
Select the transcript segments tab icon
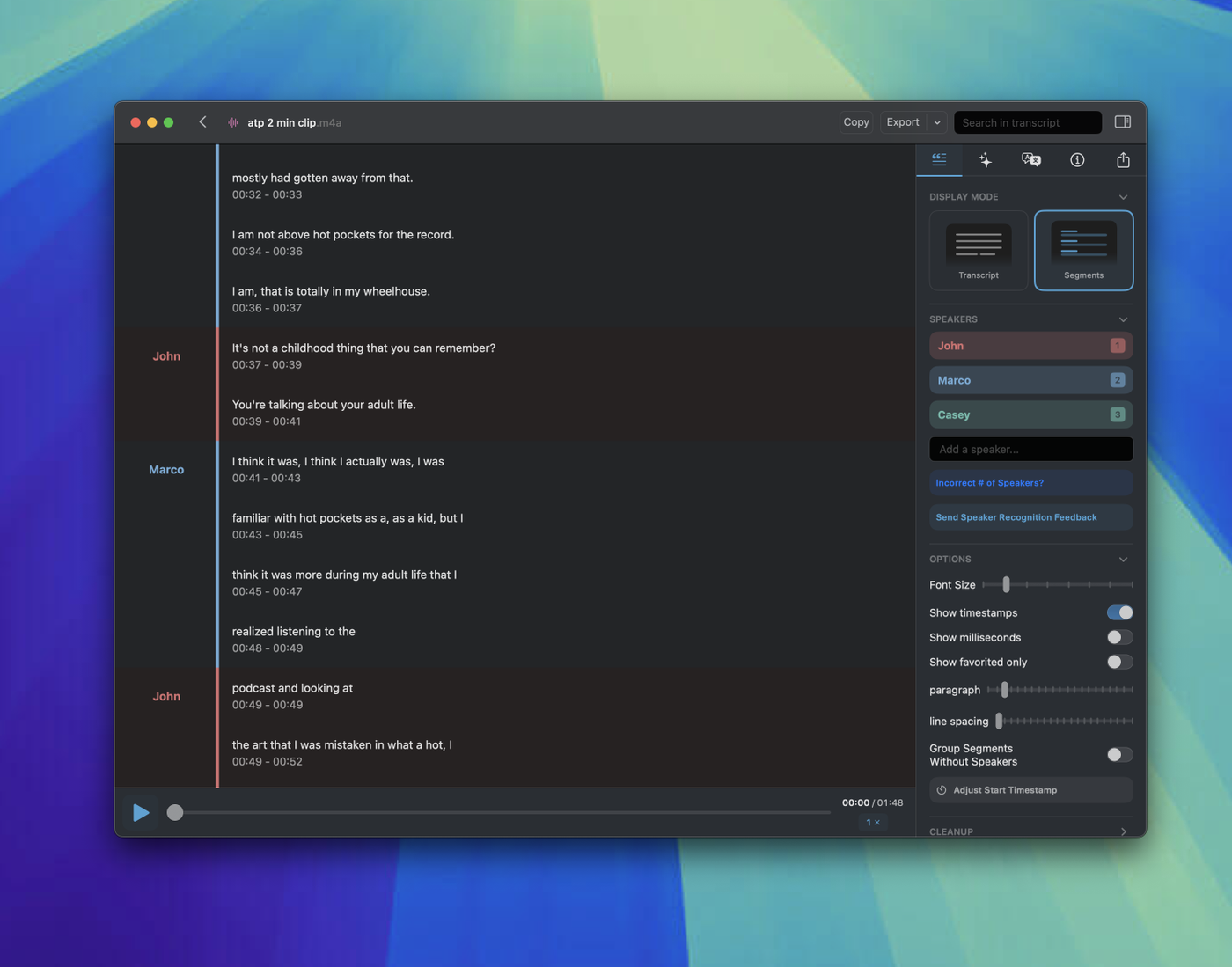pyautogui.click(x=939, y=160)
